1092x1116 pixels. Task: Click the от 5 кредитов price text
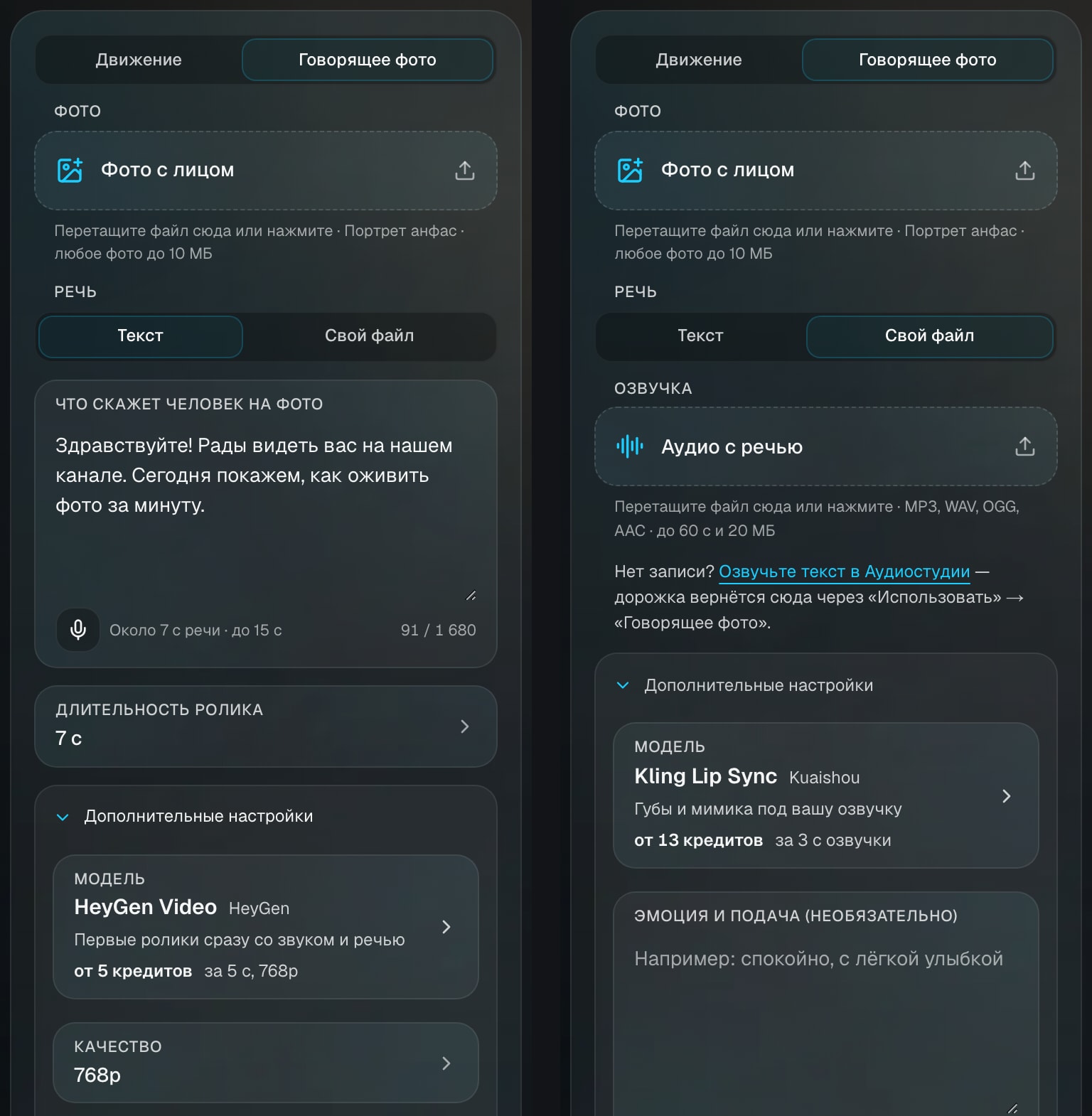(x=133, y=971)
